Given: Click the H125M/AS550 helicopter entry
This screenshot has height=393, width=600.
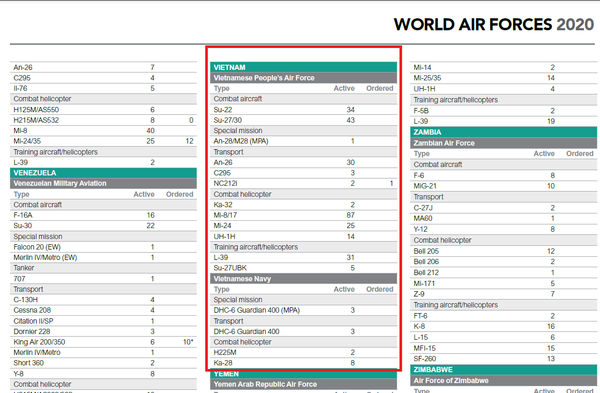Looking at the screenshot, I should coord(103,109).
